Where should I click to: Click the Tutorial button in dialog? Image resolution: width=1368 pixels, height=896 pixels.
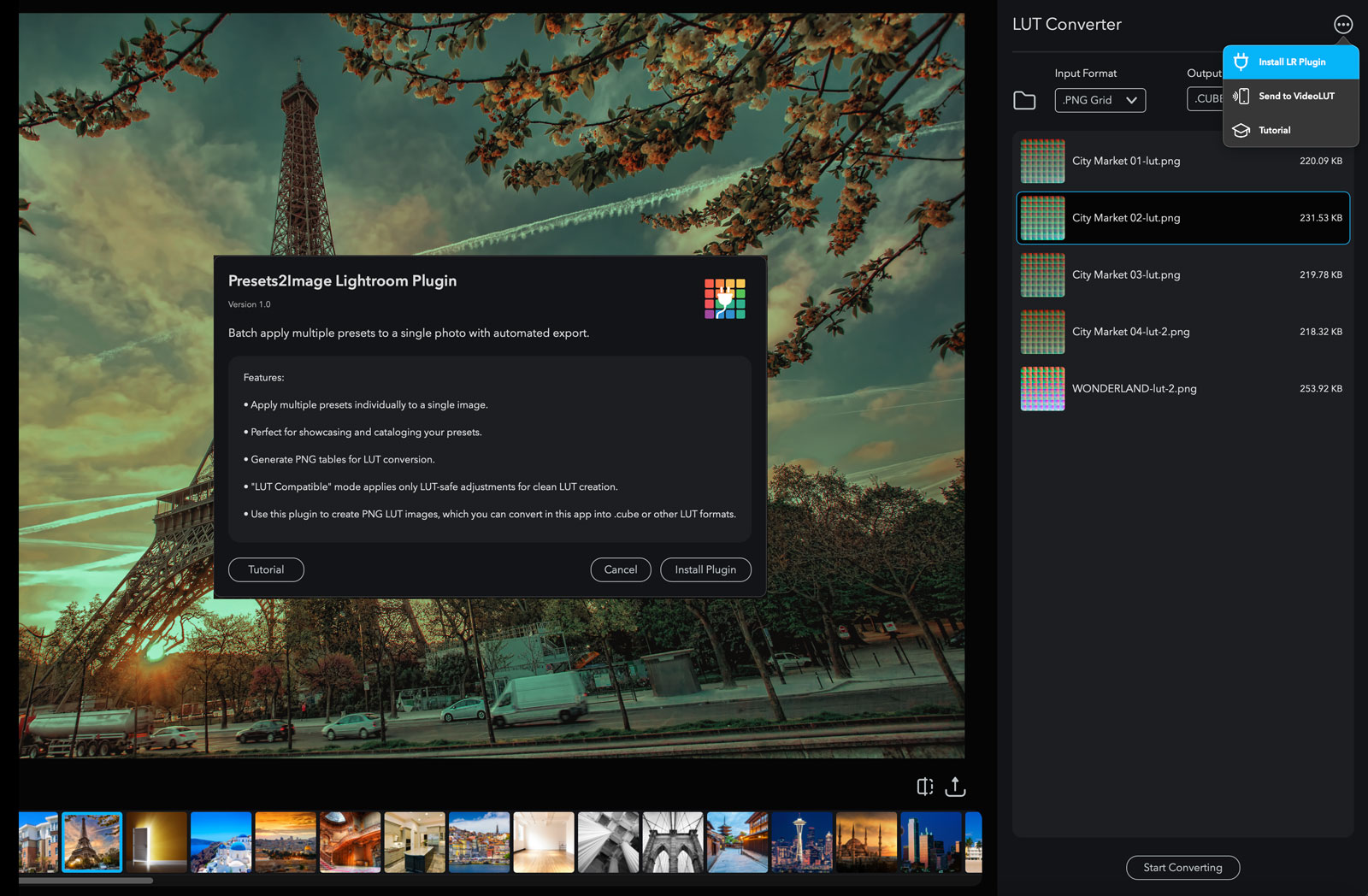266,569
